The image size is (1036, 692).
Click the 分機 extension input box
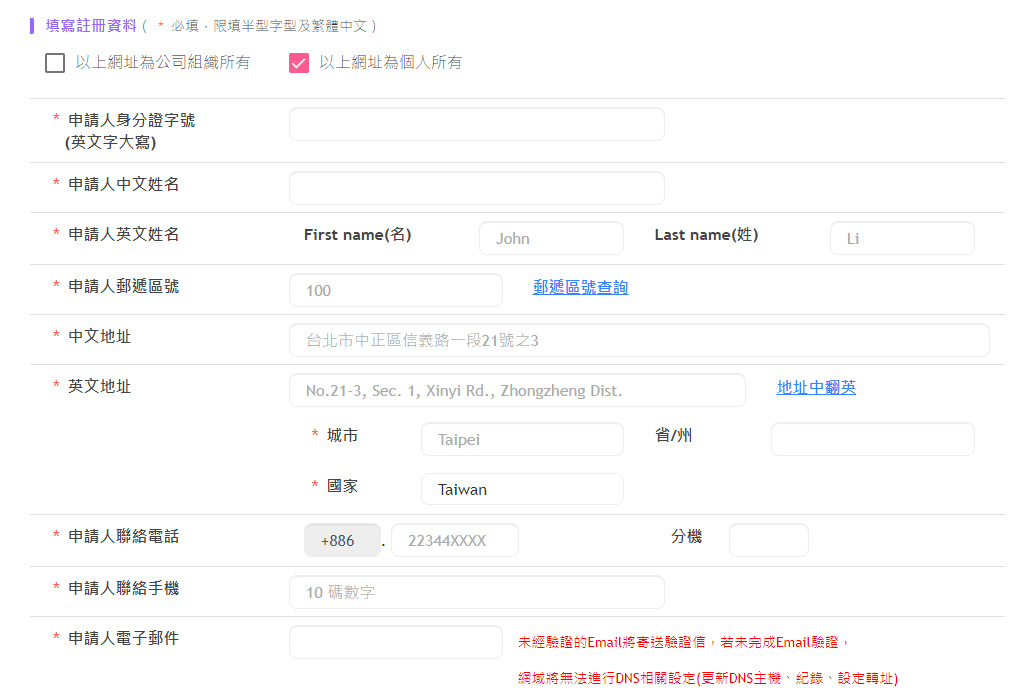coord(768,541)
